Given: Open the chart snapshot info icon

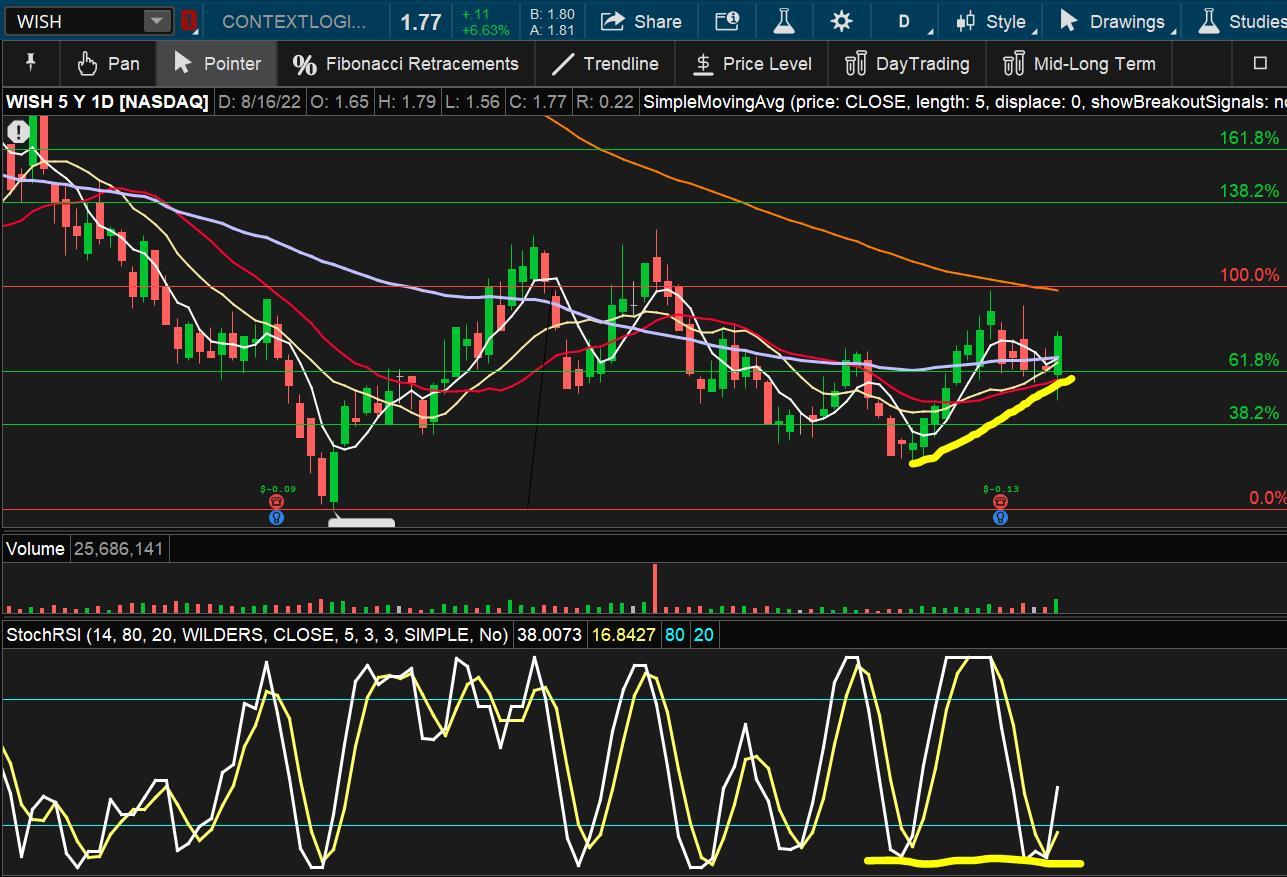Looking at the screenshot, I should click(x=727, y=21).
